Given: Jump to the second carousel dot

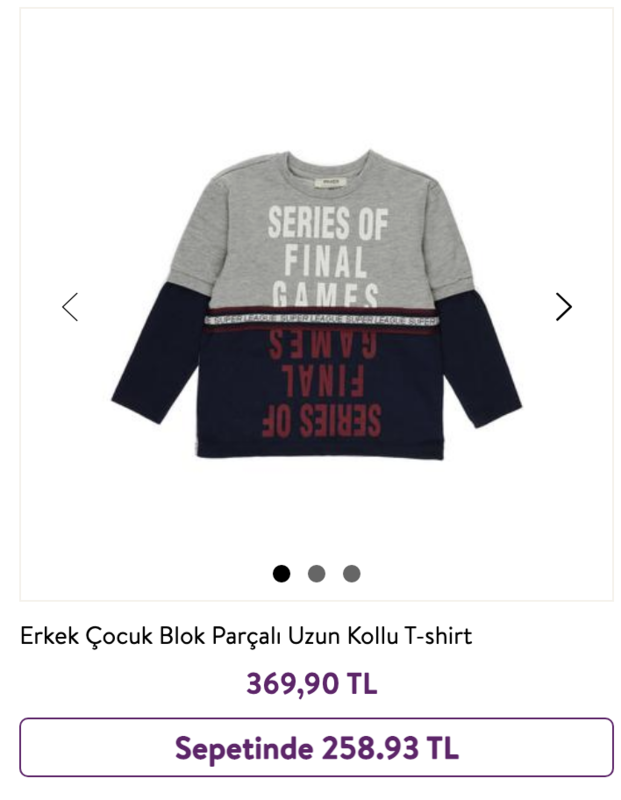Looking at the screenshot, I should click(316, 573).
